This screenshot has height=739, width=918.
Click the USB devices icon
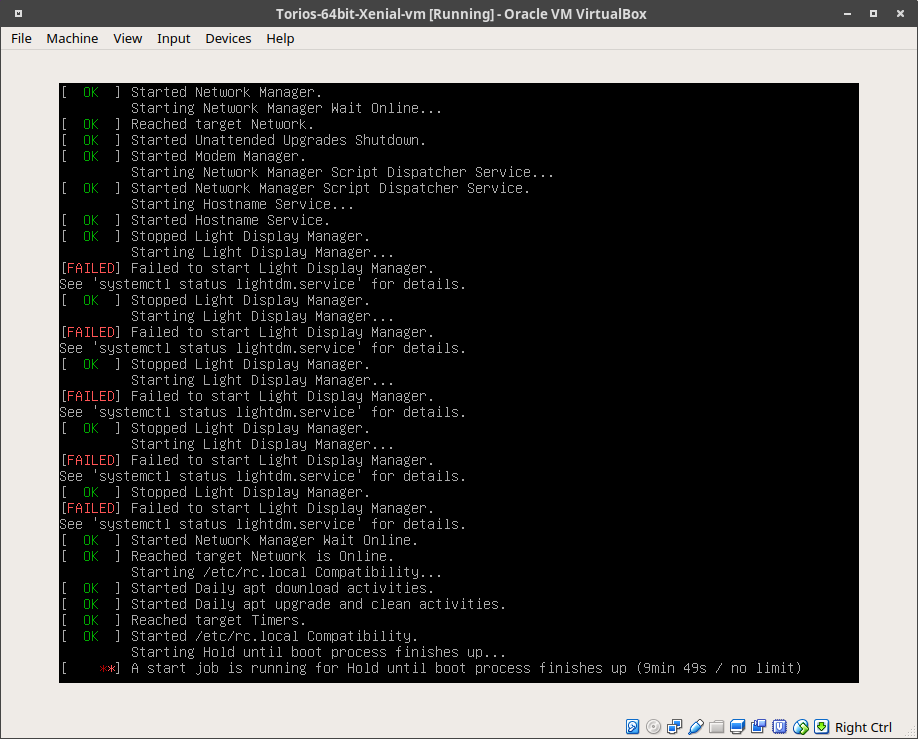(x=696, y=727)
